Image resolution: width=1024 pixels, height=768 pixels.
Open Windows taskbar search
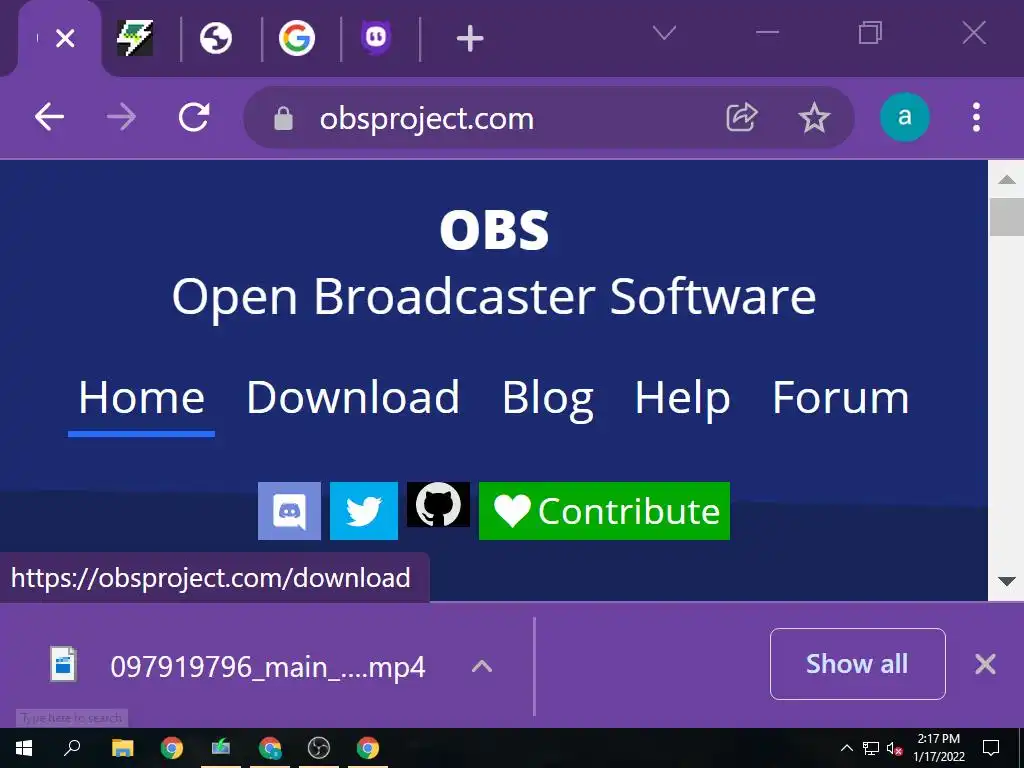click(x=72, y=747)
